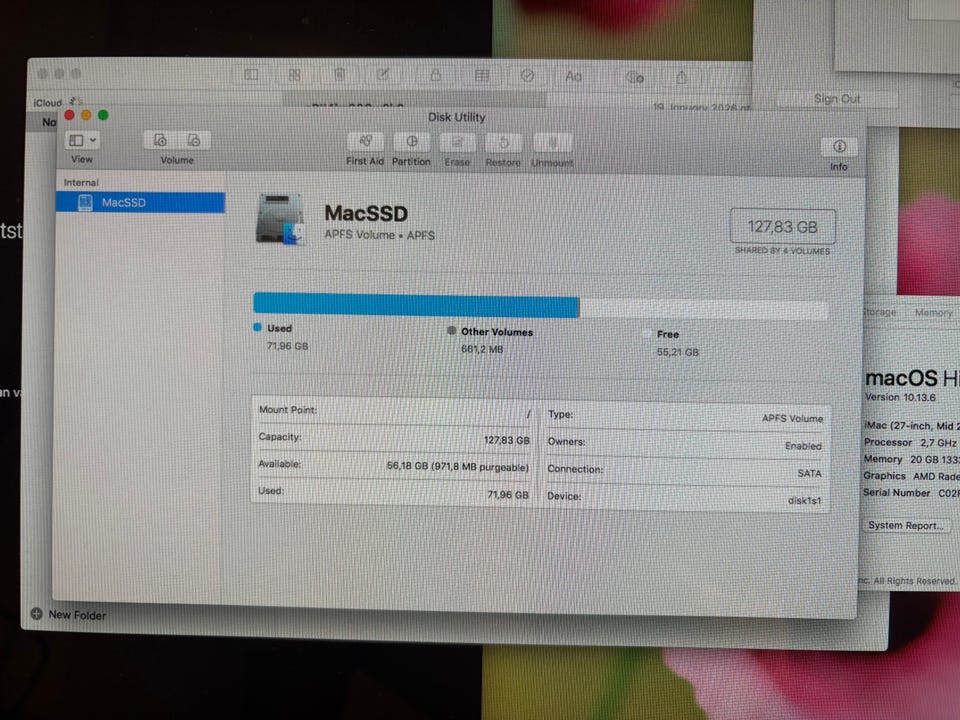Click the Graphics AMD Radeon line
Image resolution: width=960 pixels, height=720 pixels.
click(912, 476)
